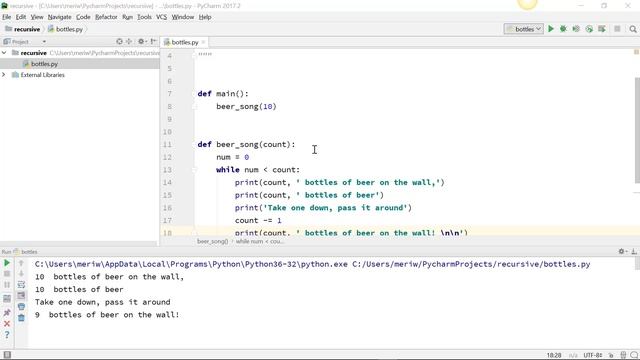
Task: Pin the Run tab
Action: click(7, 313)
